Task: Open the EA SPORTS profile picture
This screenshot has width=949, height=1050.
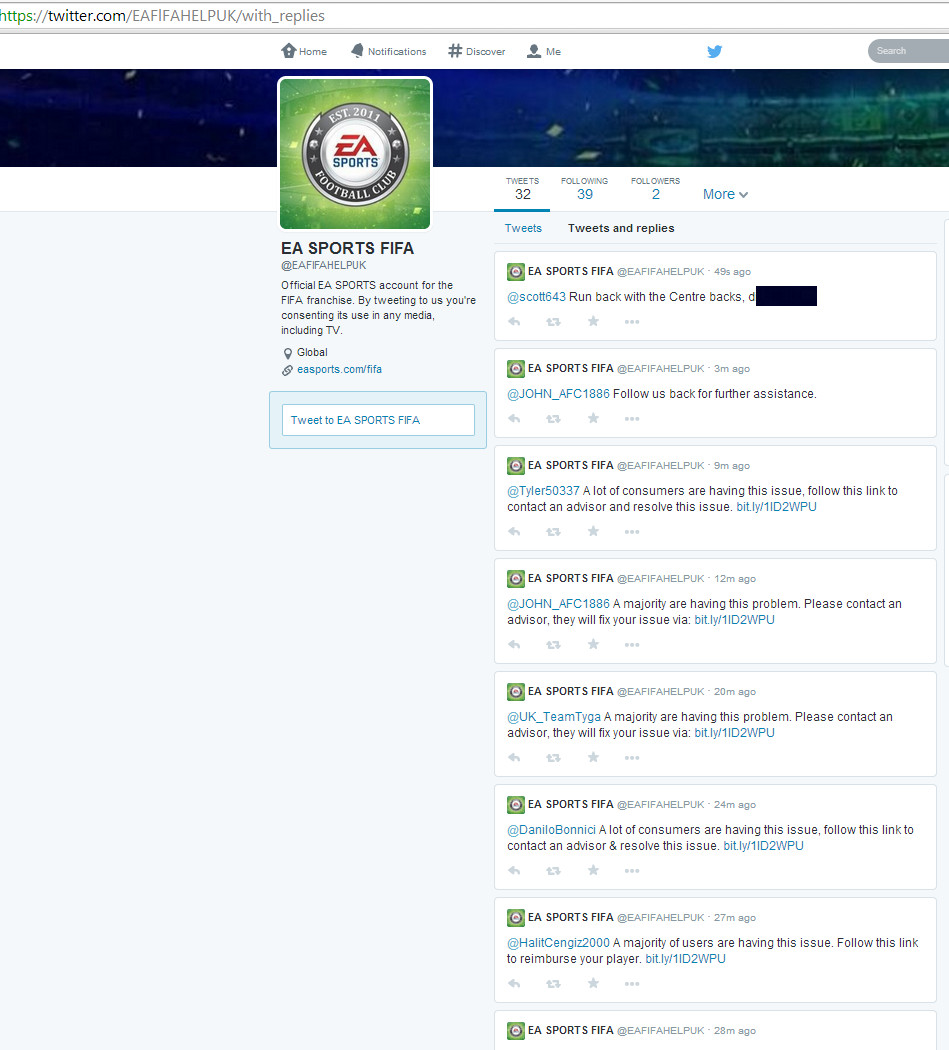Action: tap(355, 153)
